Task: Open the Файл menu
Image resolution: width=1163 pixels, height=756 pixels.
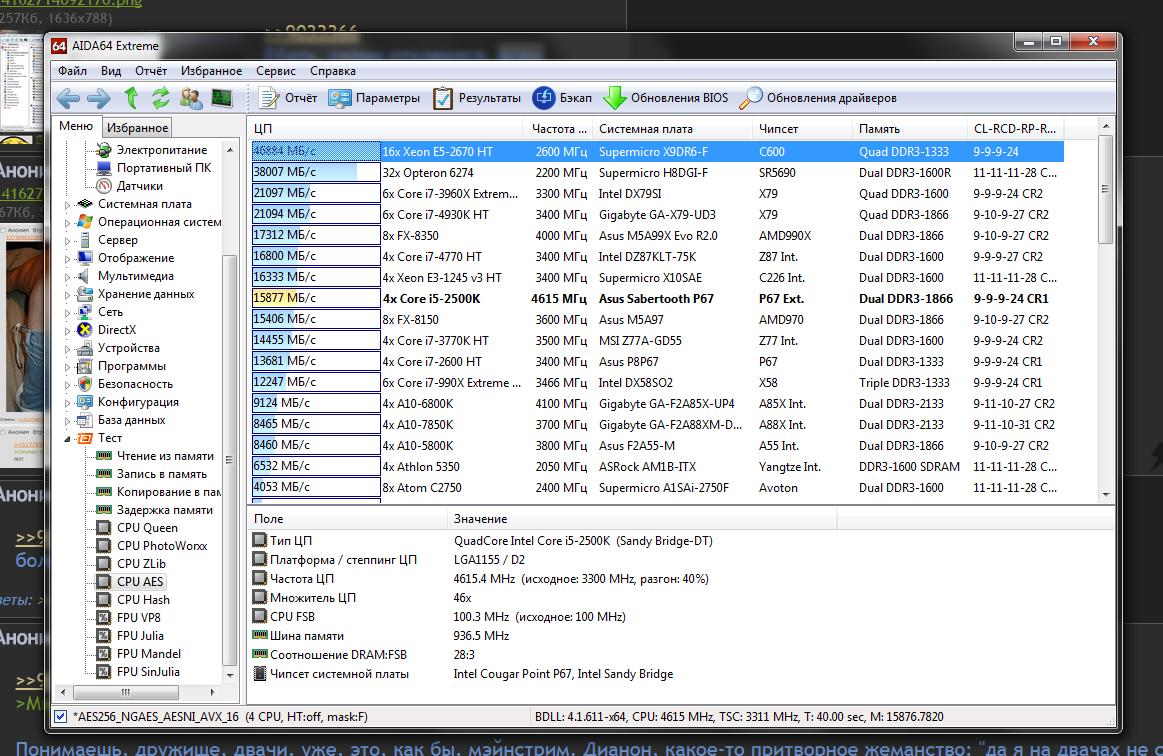Action: coord(72,71)
